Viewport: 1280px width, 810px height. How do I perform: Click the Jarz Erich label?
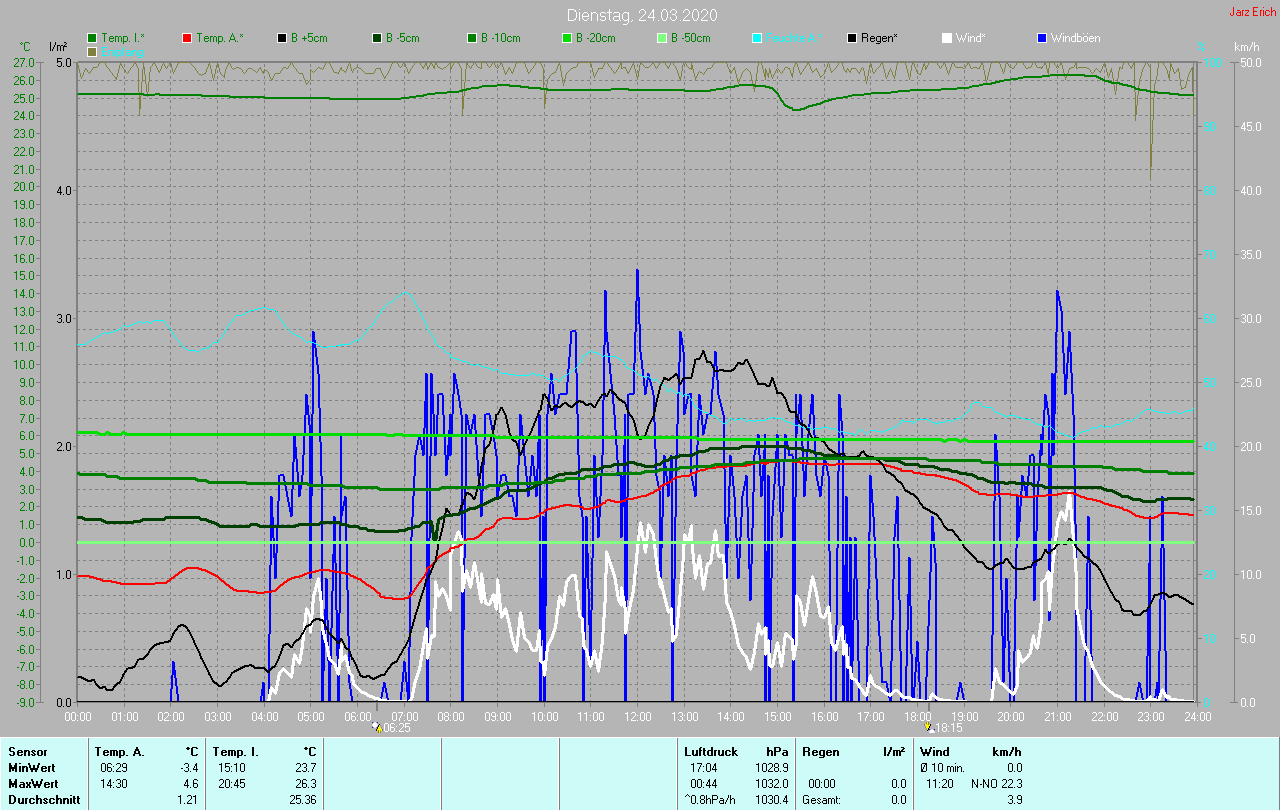[x=1252, y=12]
